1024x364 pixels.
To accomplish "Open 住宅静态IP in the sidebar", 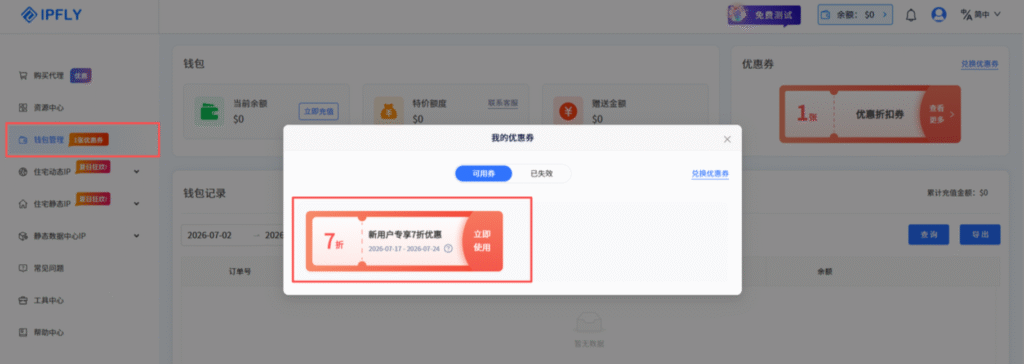I will [x=52, y=204].
